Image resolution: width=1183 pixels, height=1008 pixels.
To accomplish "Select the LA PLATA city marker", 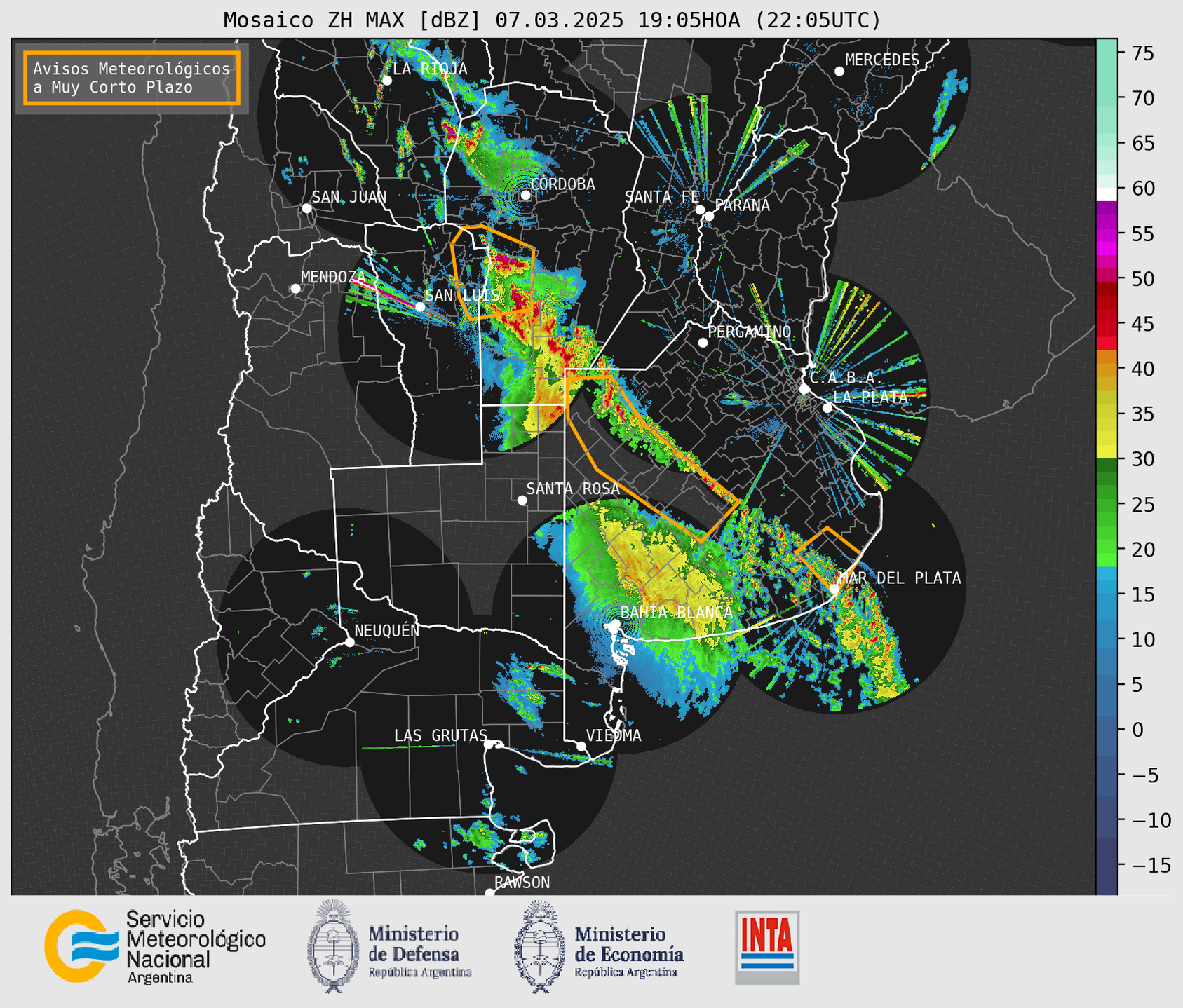I will (x=827, y=408).
